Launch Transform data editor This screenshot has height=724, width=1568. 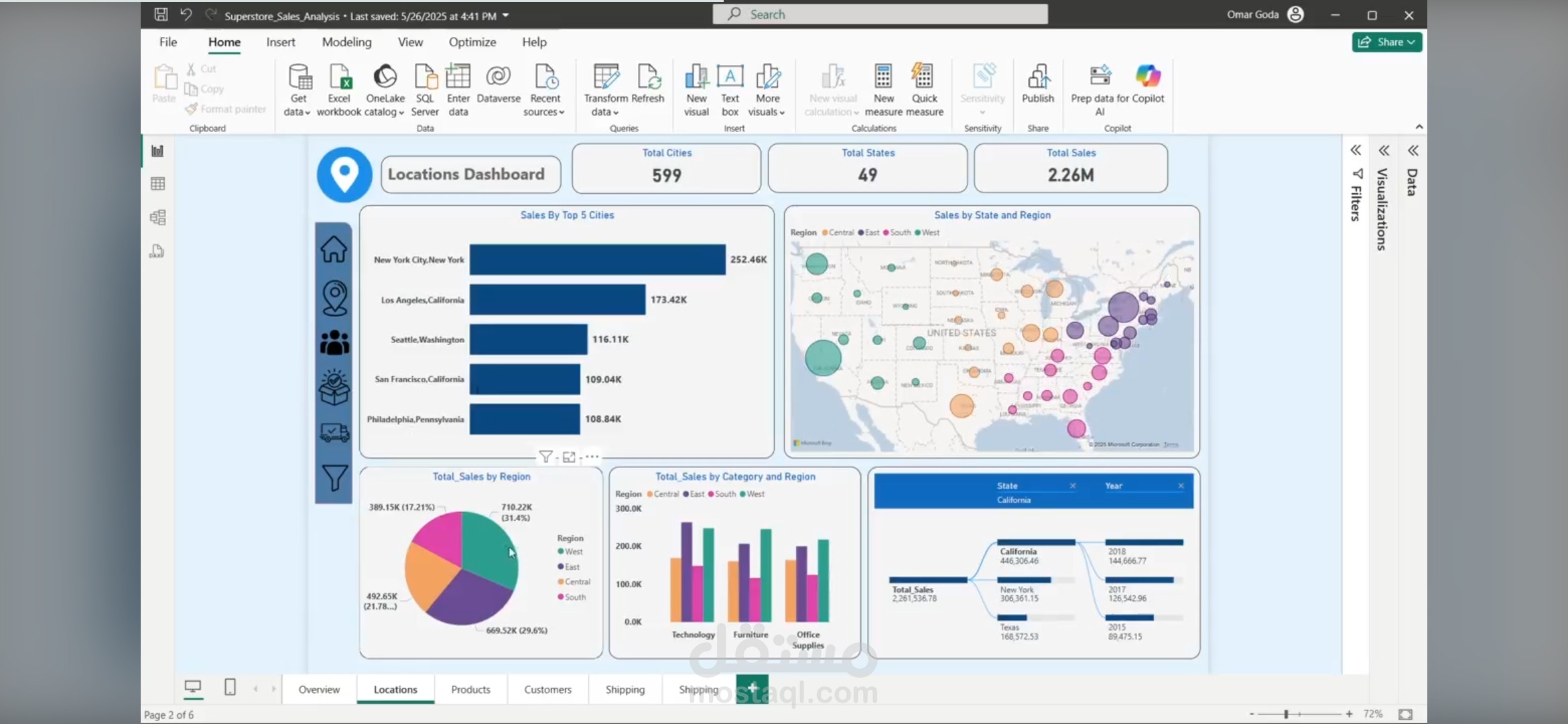coord(606,90)
